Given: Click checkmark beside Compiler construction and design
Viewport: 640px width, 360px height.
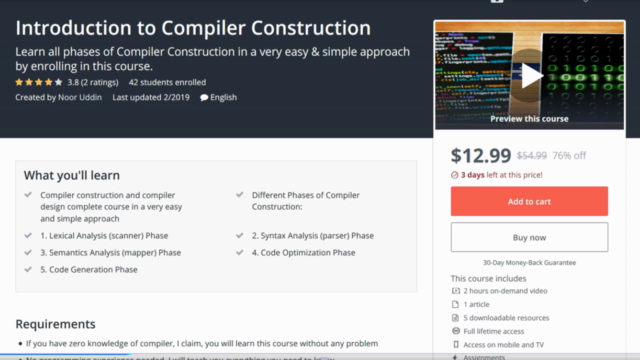Looking at the screenshot, I should 28,195.
